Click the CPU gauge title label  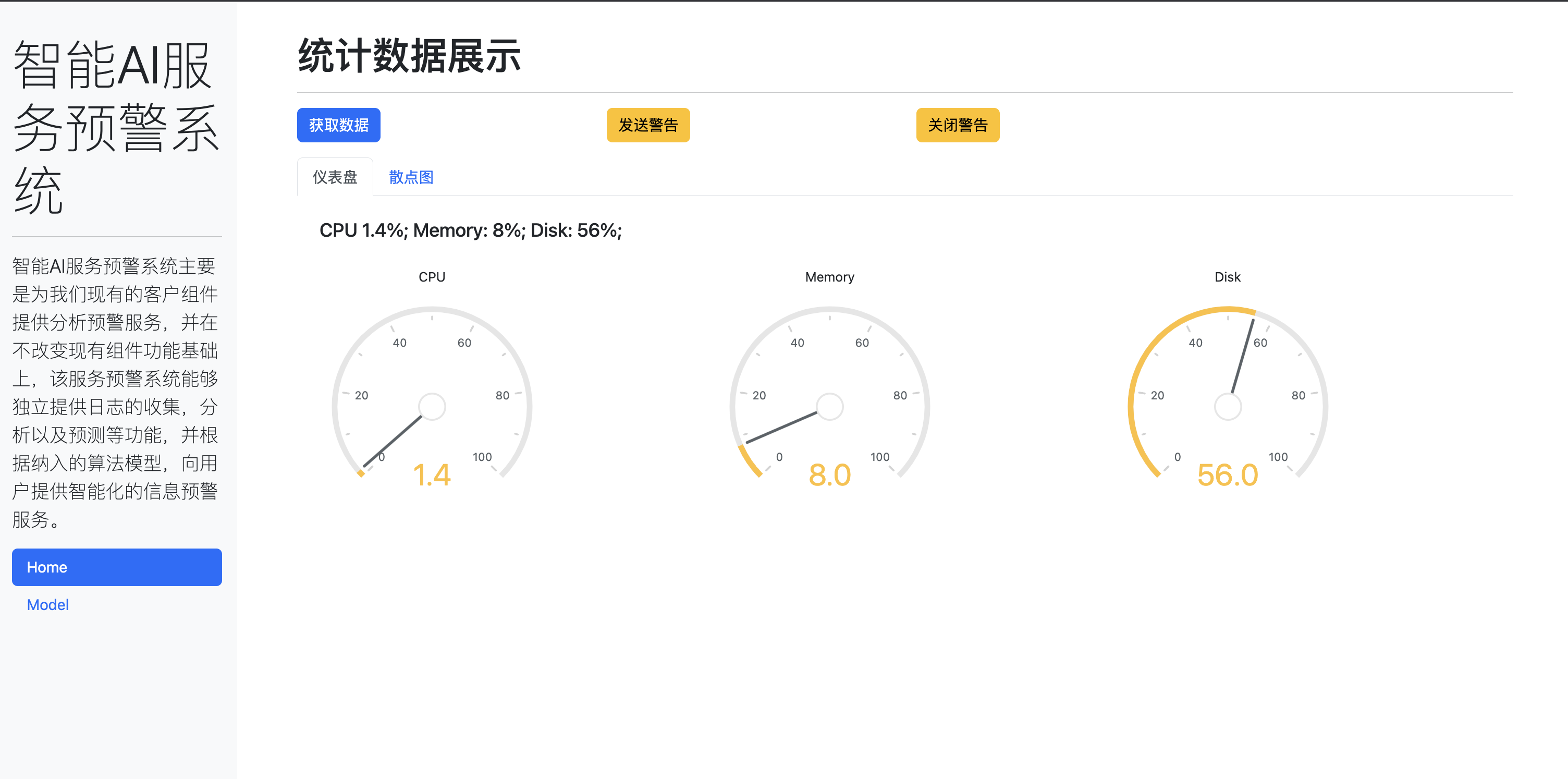432,277
